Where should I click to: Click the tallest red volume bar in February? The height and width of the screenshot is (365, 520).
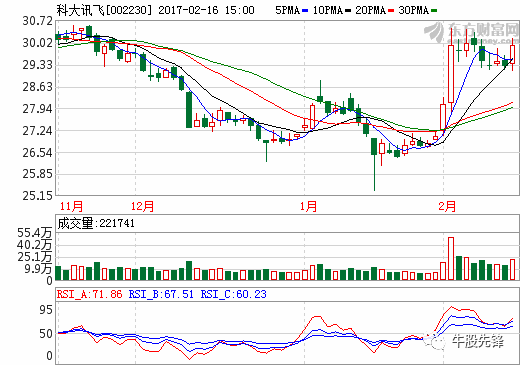click(451, 259)
